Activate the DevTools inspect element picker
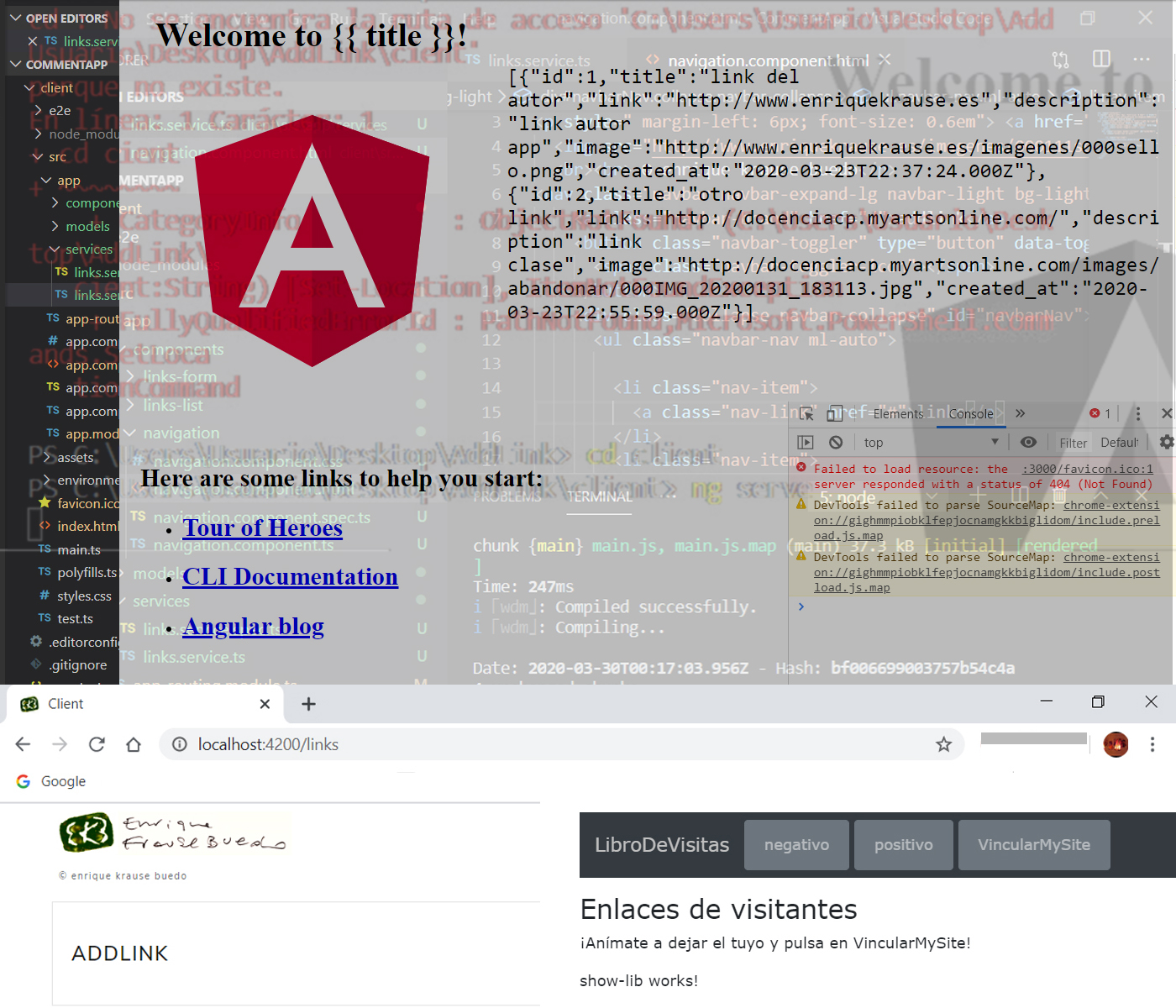1176x1008 pixels. 806,413
